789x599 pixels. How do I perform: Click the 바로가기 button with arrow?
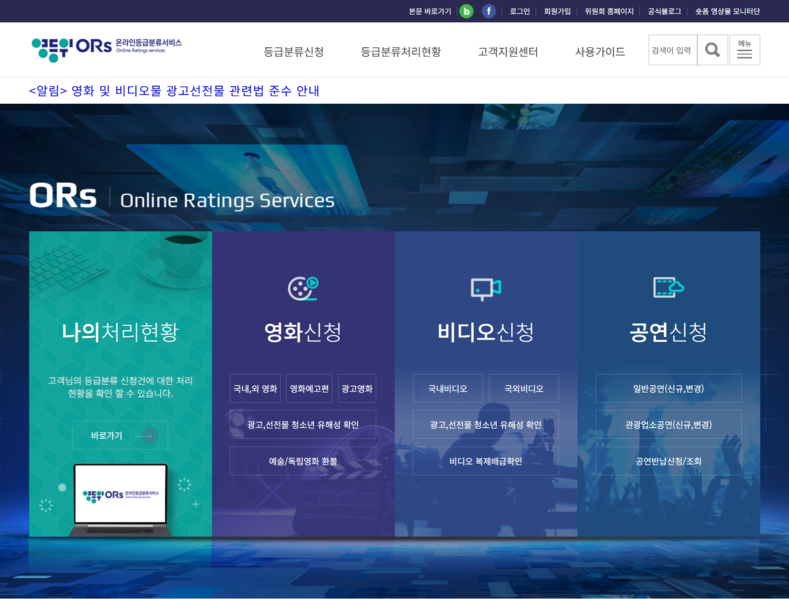point(120,435)
